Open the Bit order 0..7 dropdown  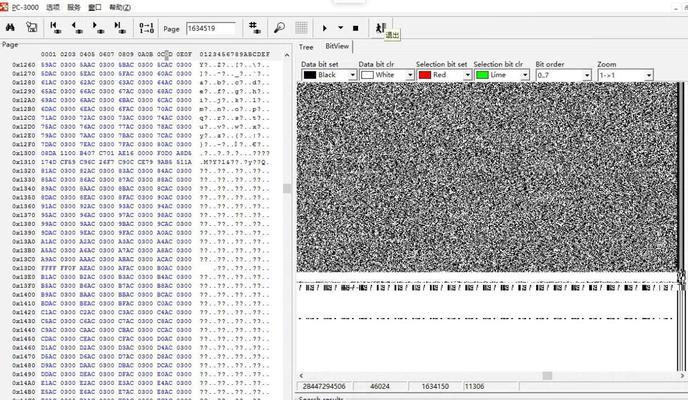pos(587,75)
